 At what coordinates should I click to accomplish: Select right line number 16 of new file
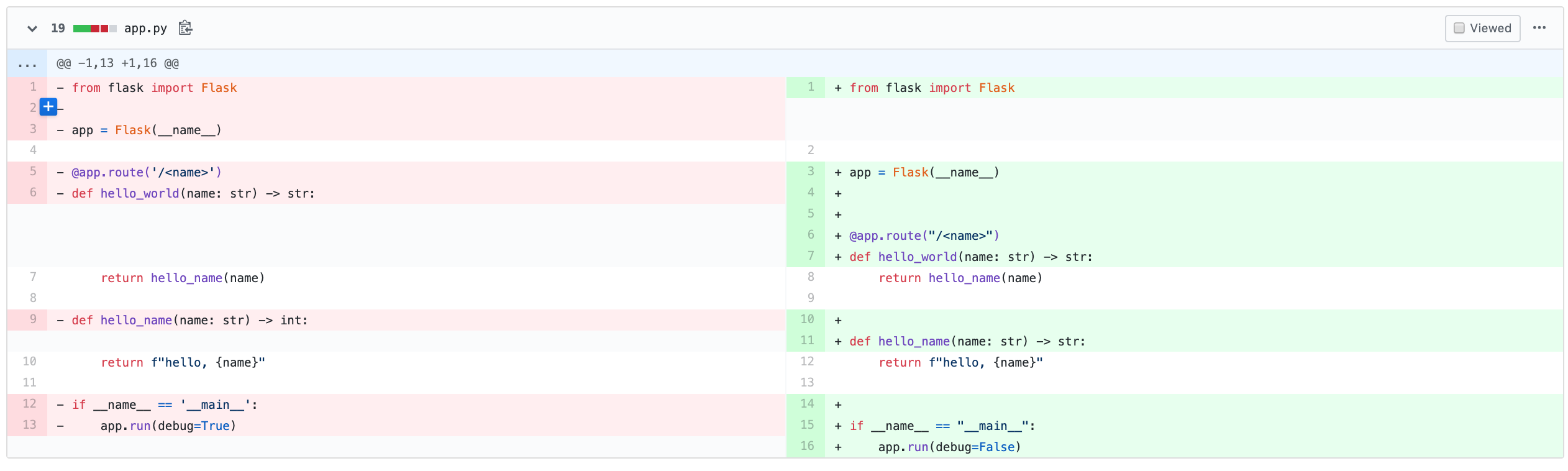click(x=806, y=446)
